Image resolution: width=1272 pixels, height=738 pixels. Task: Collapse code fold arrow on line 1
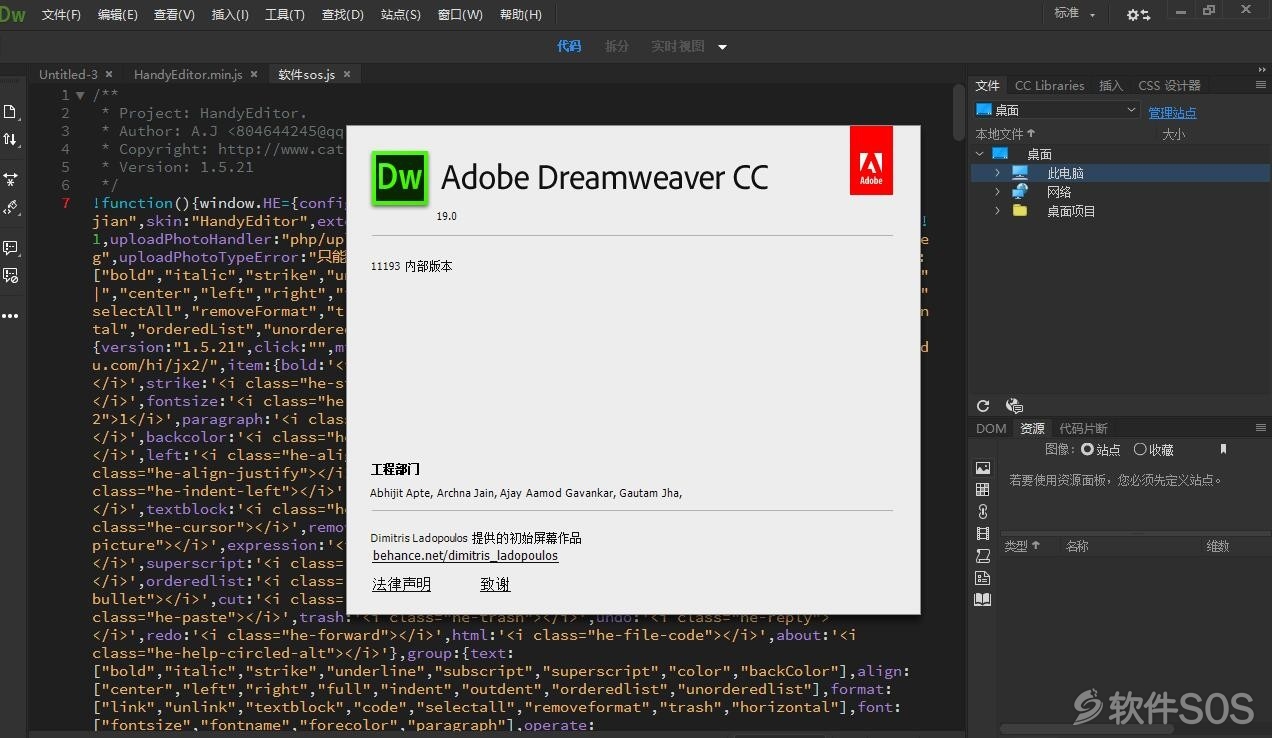(81, 95)
